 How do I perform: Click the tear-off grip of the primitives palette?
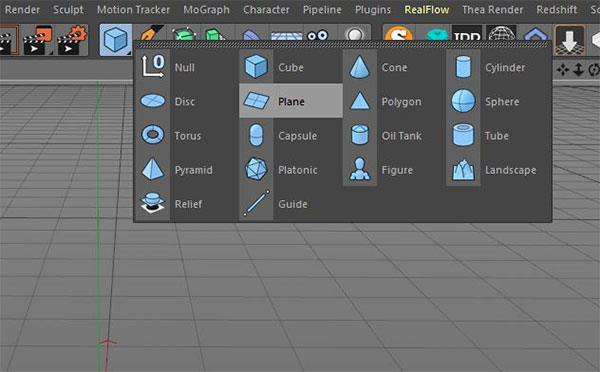(x=342, y=45)
